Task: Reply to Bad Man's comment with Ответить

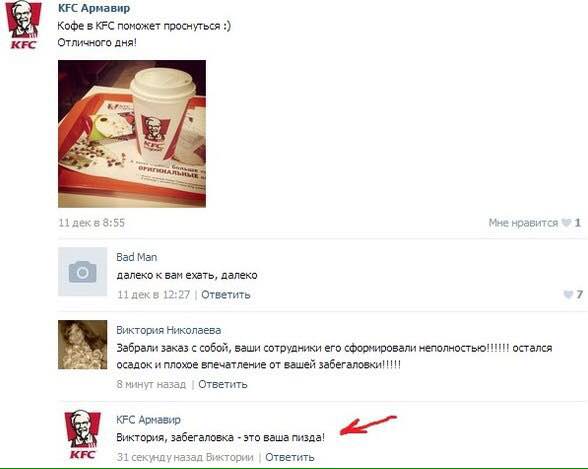Action: coord(226,295)
